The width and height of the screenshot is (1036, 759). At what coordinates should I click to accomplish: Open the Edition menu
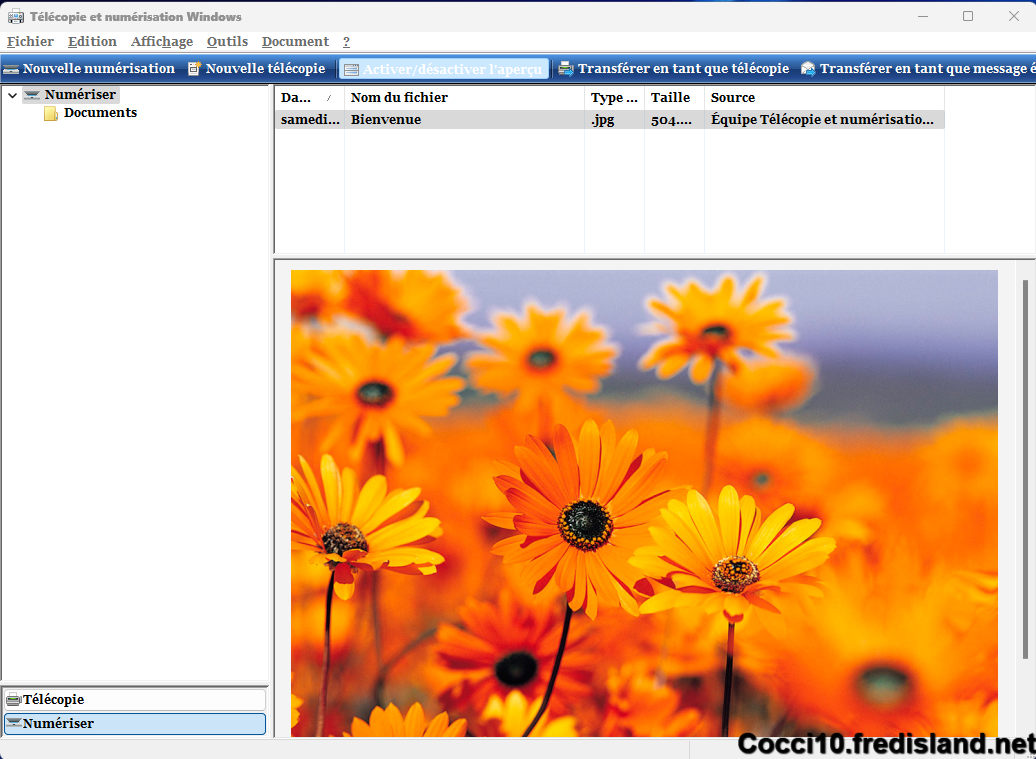coord(92,42)
